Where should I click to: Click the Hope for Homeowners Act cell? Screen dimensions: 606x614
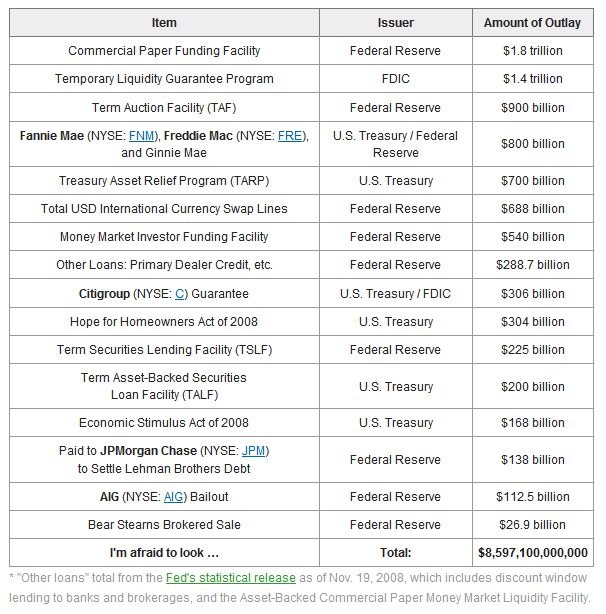pyautogui.click(x=164, y=321)
